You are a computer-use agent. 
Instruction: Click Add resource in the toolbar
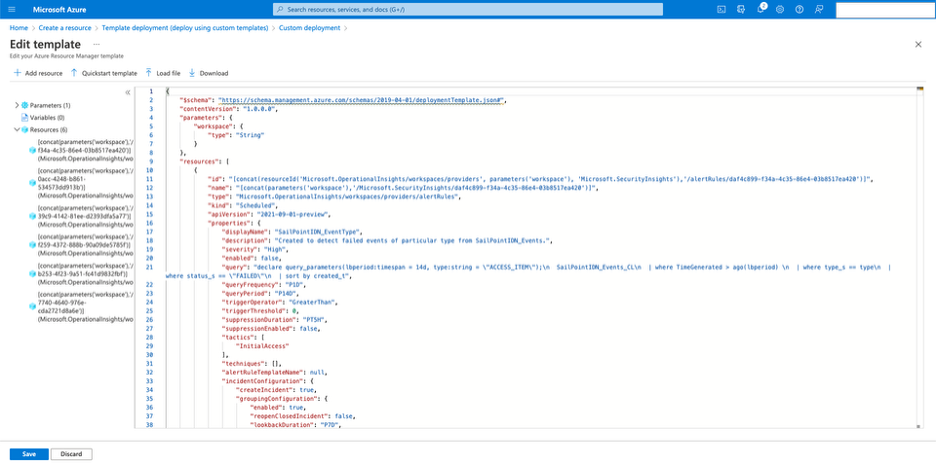[x=38, y=73]
